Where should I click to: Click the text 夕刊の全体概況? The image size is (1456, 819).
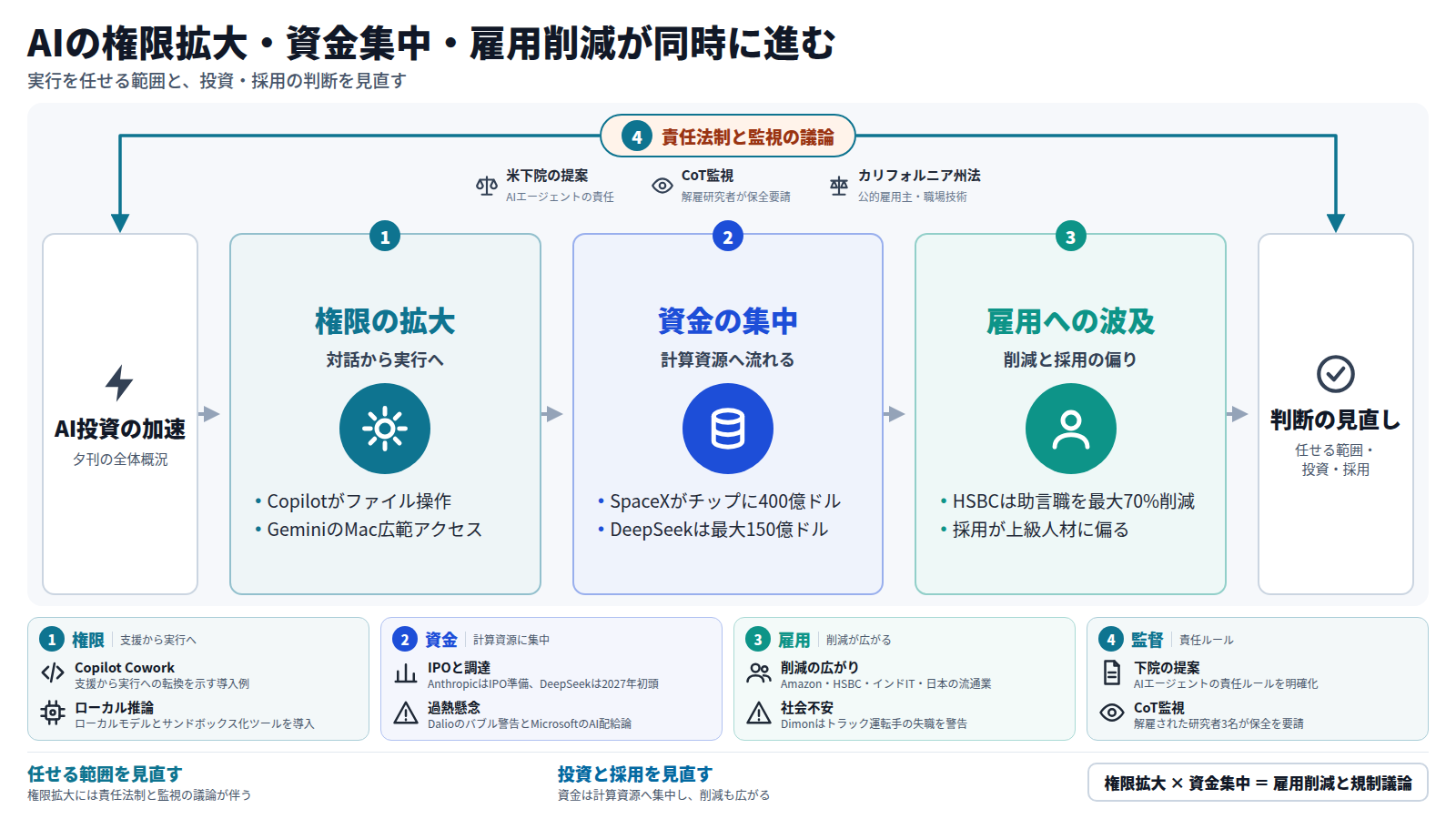point(120,460)
